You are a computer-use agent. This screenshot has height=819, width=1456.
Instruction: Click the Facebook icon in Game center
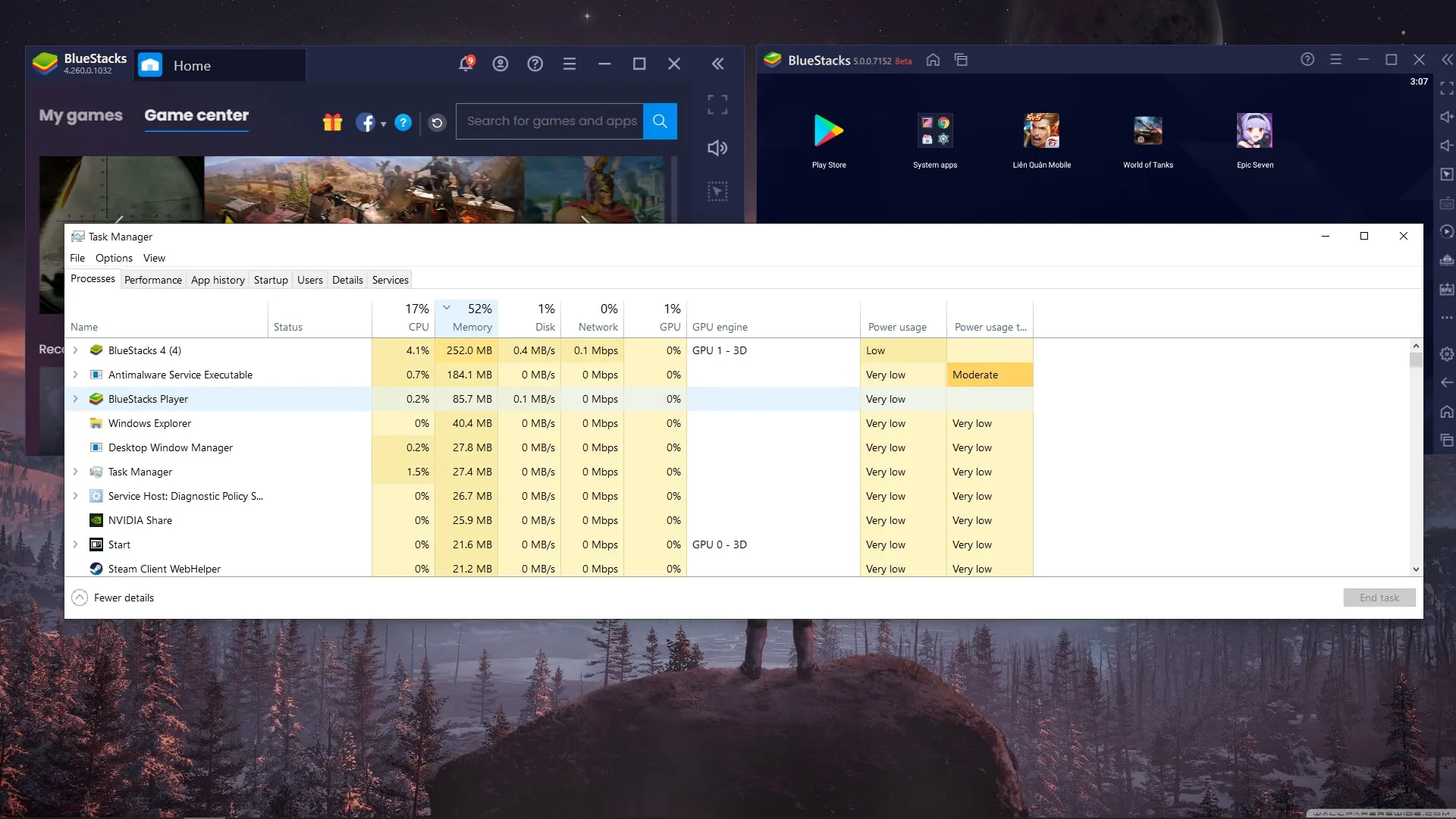pos(366,122)
